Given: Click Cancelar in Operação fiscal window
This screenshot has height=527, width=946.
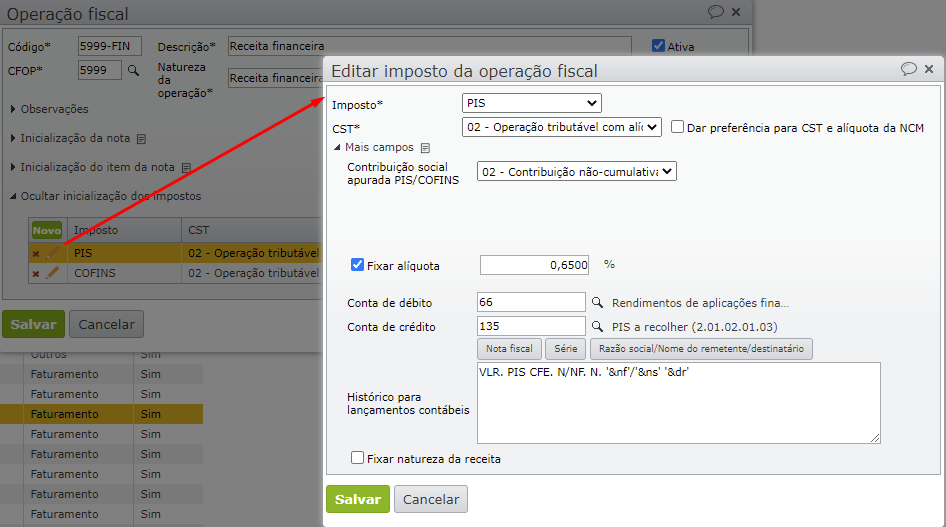Looking at the screenshot, I should [x=106, y=324].
